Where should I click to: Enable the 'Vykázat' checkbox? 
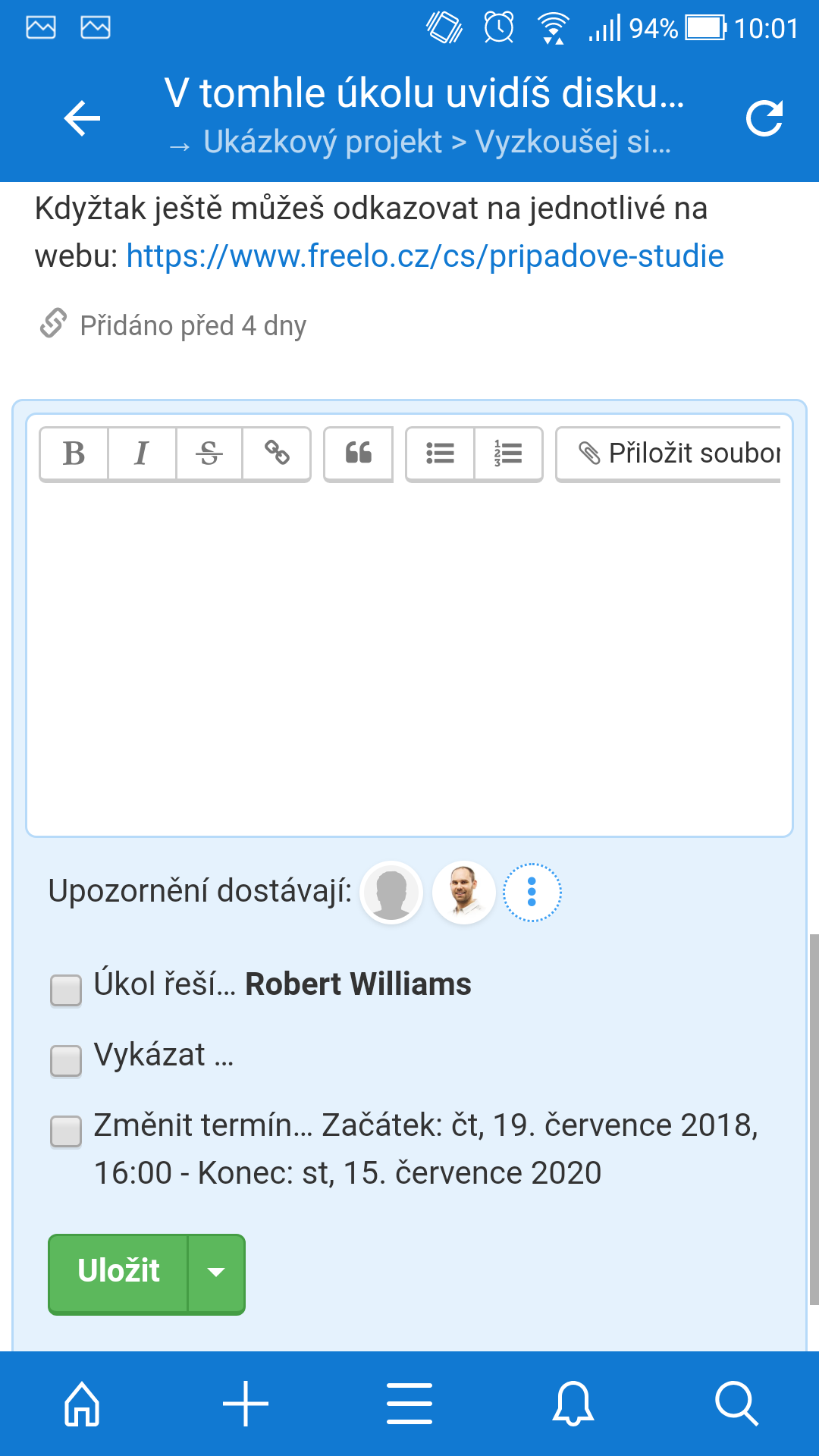coord(66,1061)
